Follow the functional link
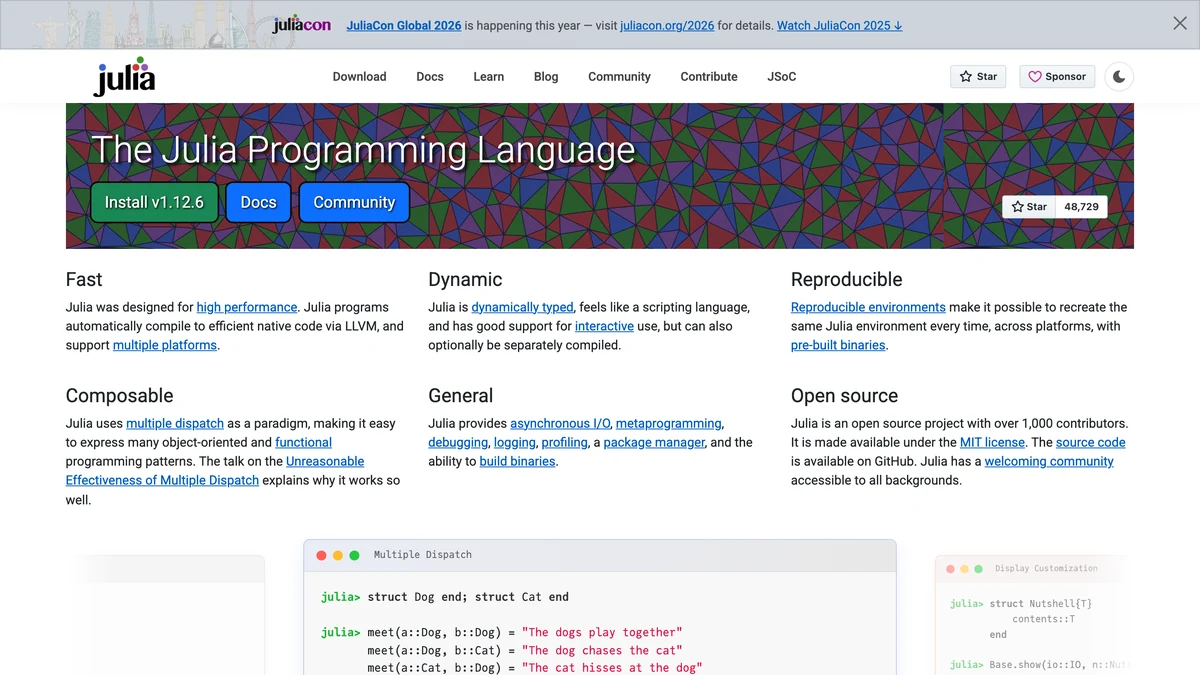Viewport: 1200px width, 675px height. pyautogui.click(x=303, y=442)
